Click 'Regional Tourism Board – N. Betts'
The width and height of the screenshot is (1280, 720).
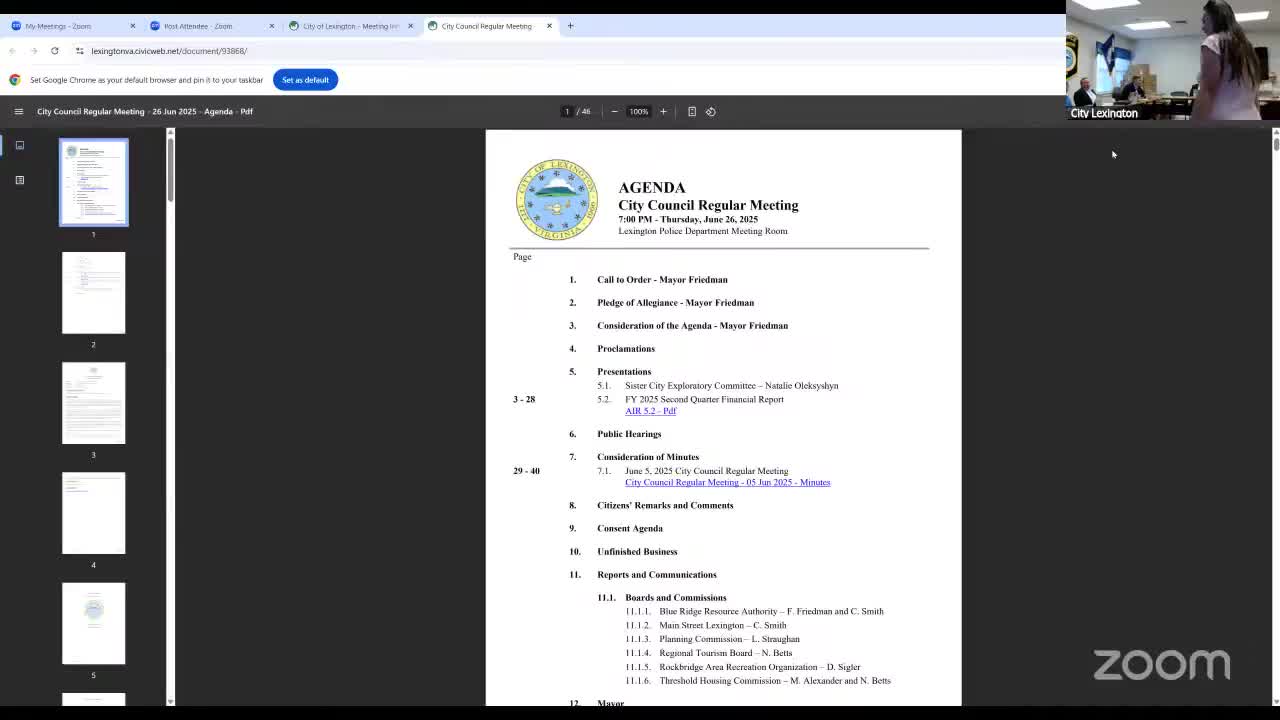(725, 653)
